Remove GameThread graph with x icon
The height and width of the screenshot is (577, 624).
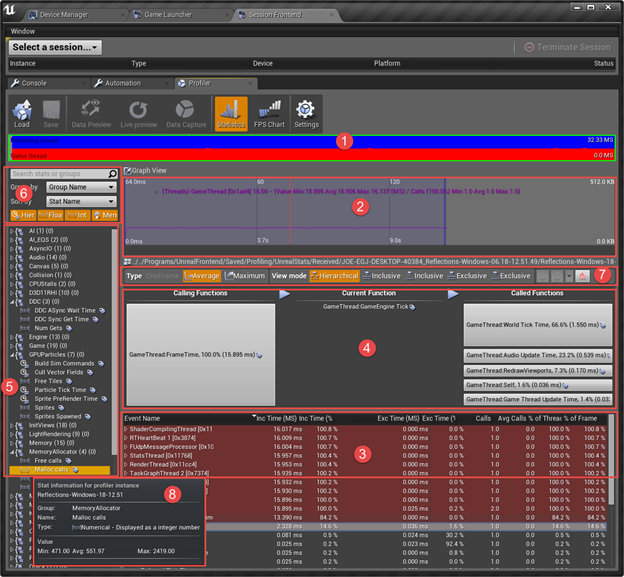click(156, 192)
